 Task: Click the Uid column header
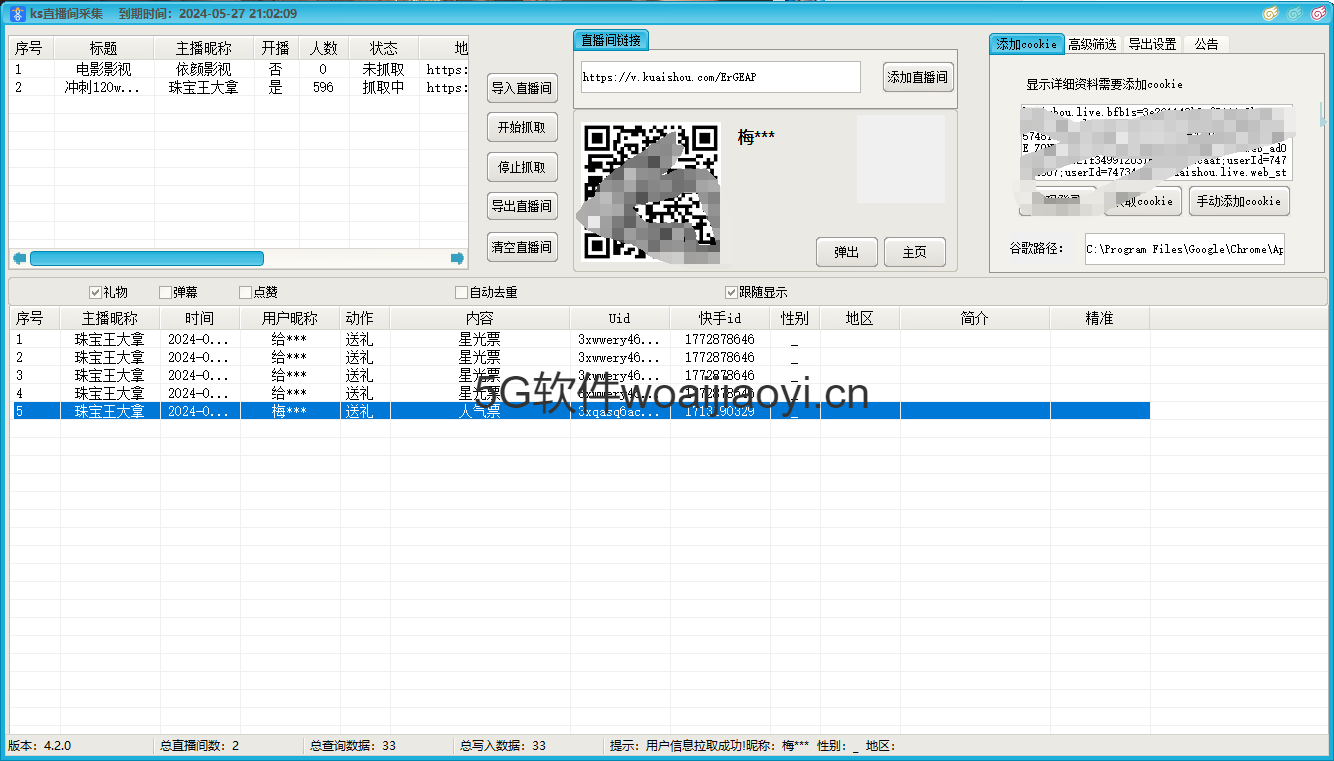tap(620, 318)
